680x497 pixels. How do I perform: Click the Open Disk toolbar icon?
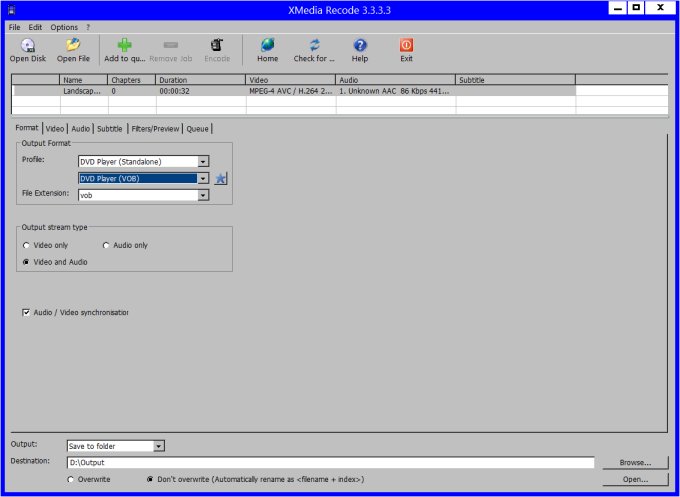point(28,45)
